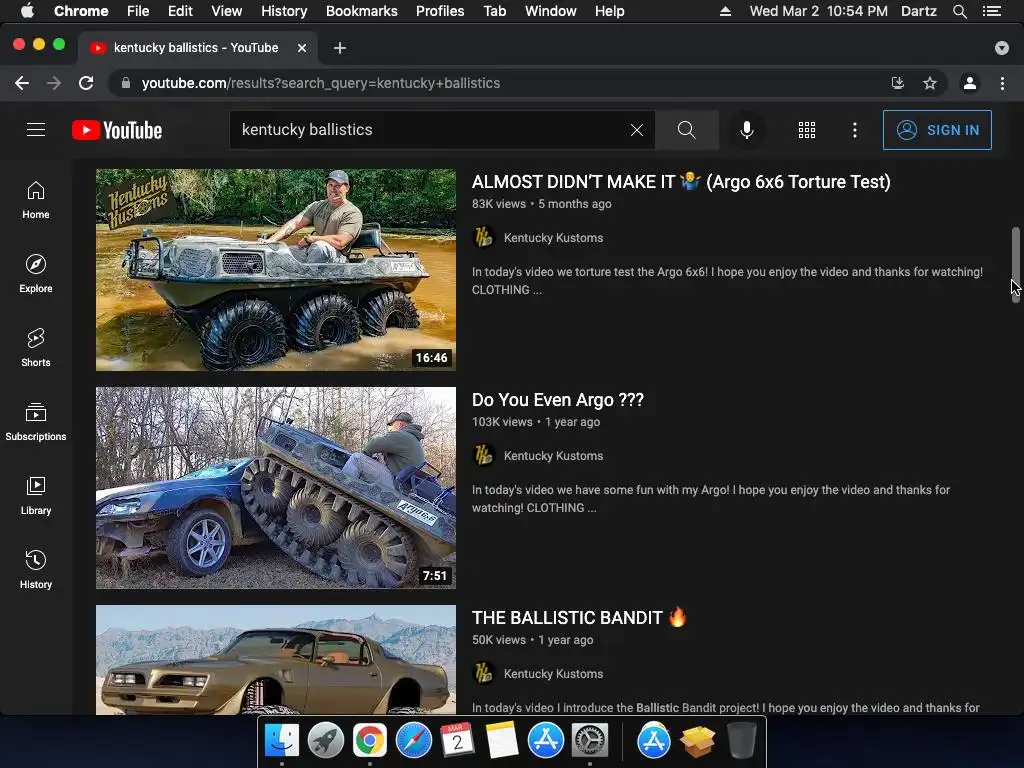Image resolution: width=1024 pixels, height=768 pixels.
Task: Open Finder from the Dock
Action: coord(282,741)
